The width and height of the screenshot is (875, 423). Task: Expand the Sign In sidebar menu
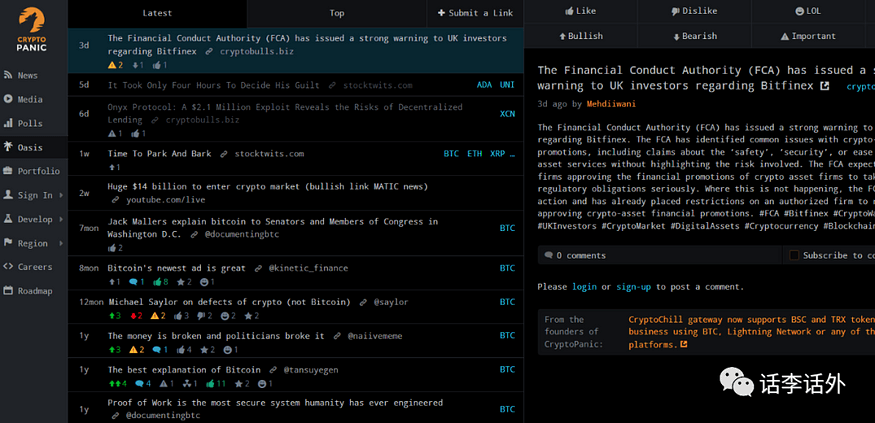(34, 195)
